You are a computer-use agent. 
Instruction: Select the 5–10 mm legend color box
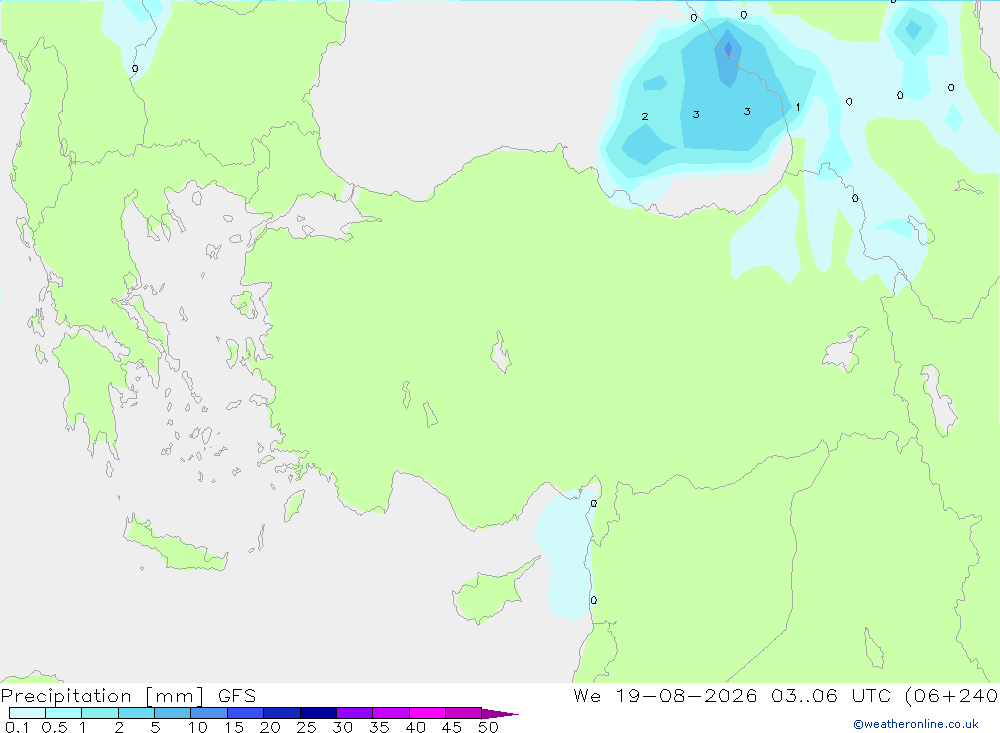pos(173,713)
